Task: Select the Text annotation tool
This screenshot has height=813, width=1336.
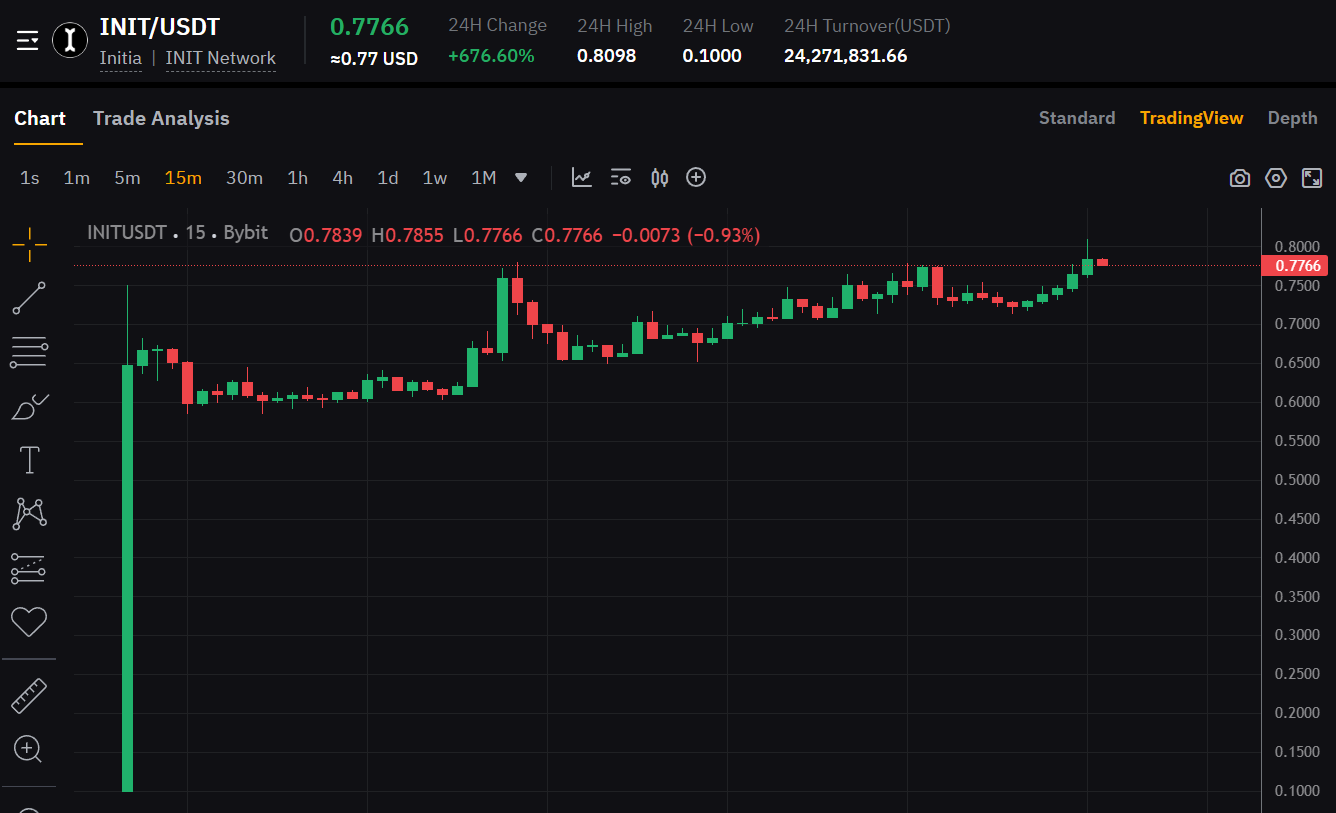Action: point(29,460)
